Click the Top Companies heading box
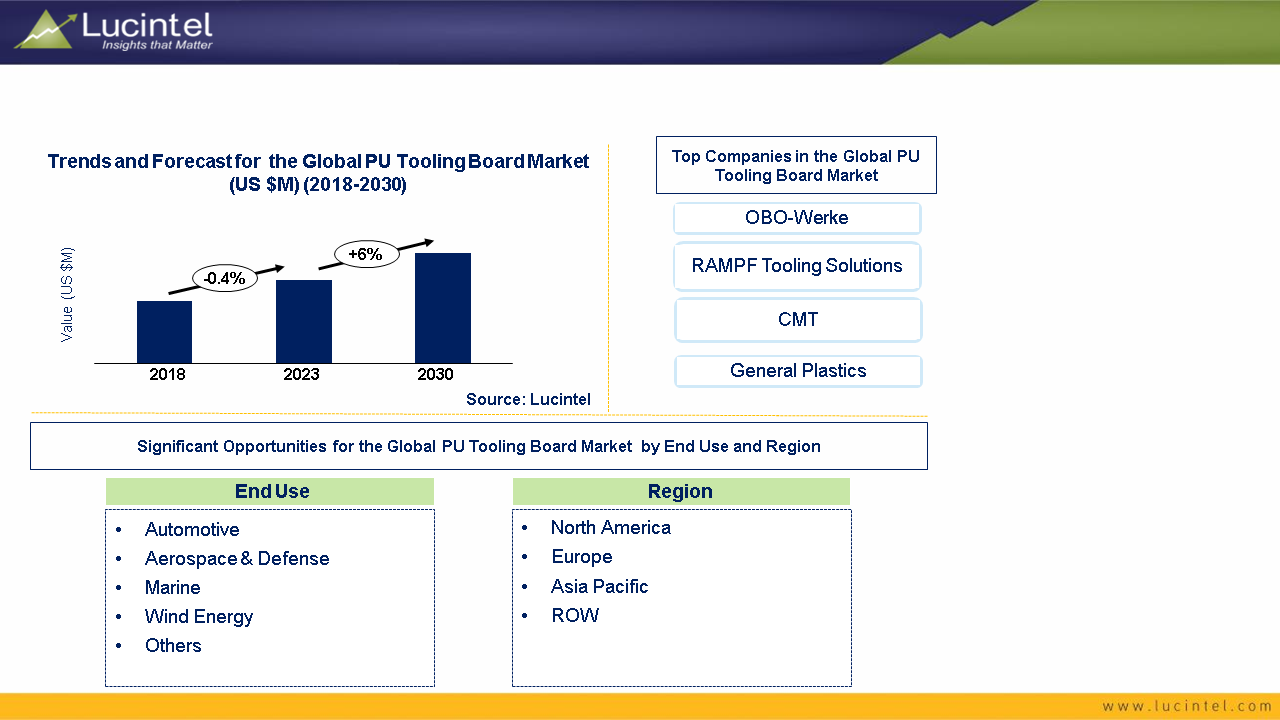This screenshot has height=720, width=1280. pos(796,165)
